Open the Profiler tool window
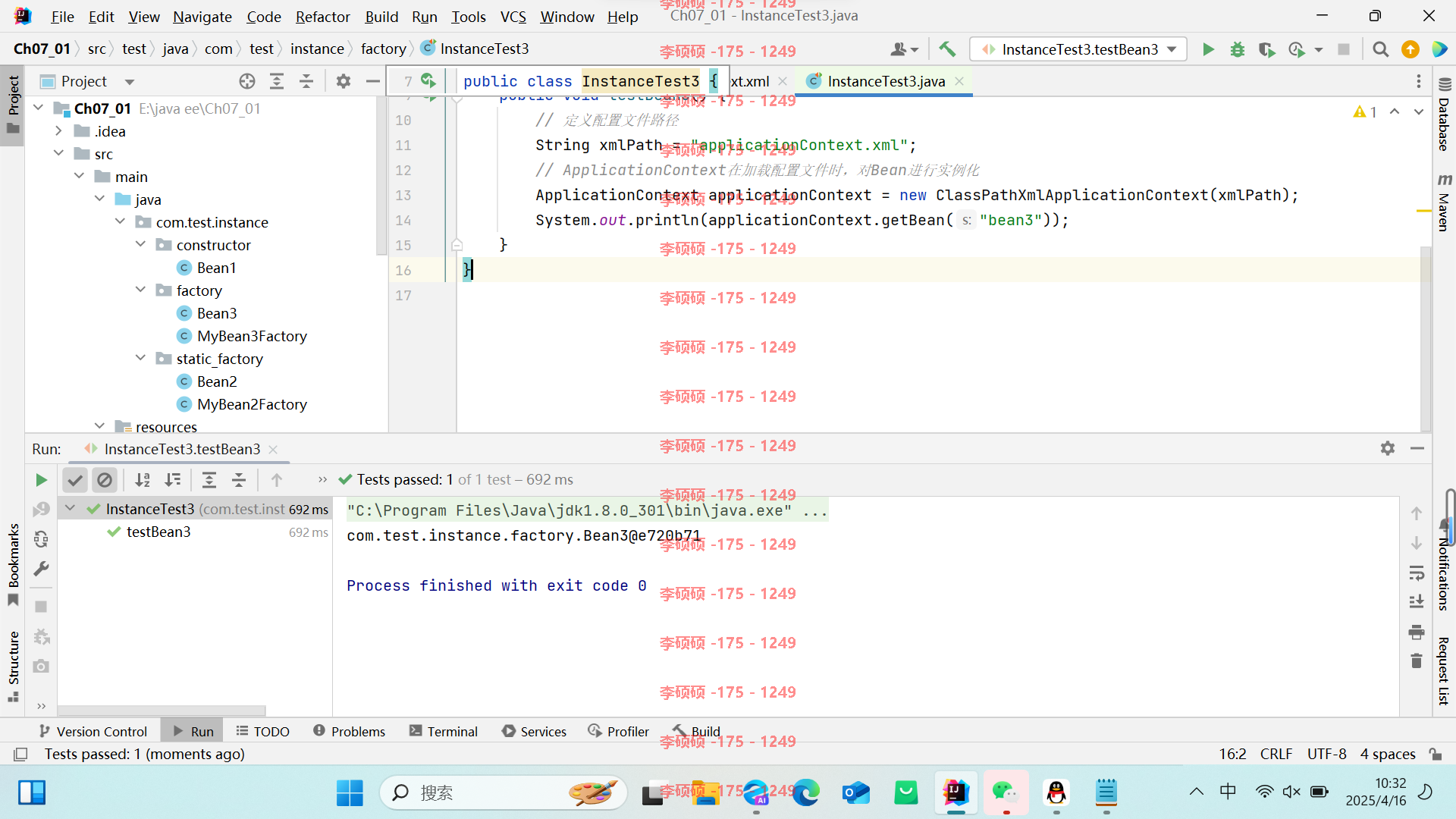Image resolution: width=1456 pixels, height=819 pixels. [x=619, y=731]
